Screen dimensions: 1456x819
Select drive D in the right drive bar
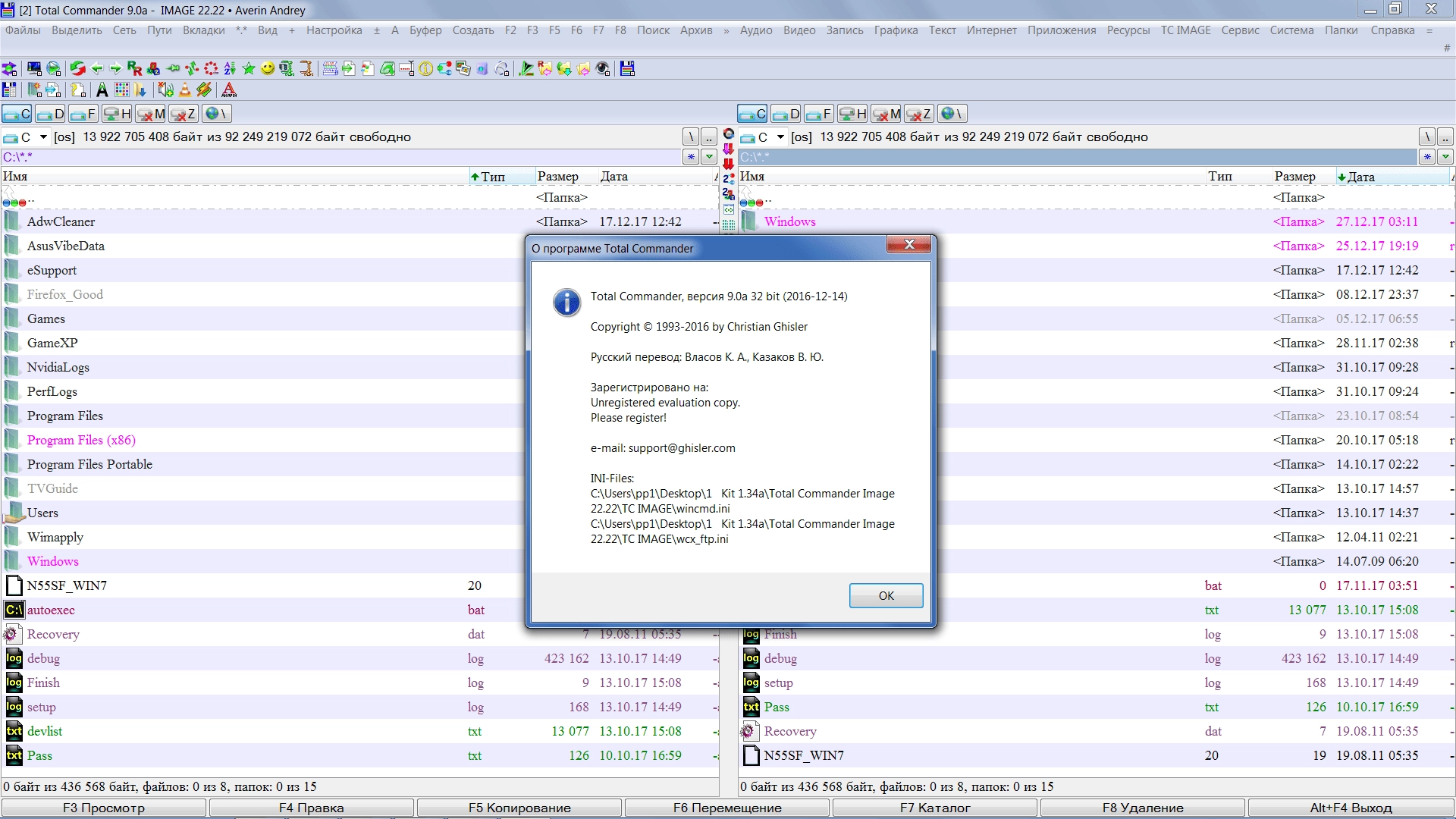(786, 114)
